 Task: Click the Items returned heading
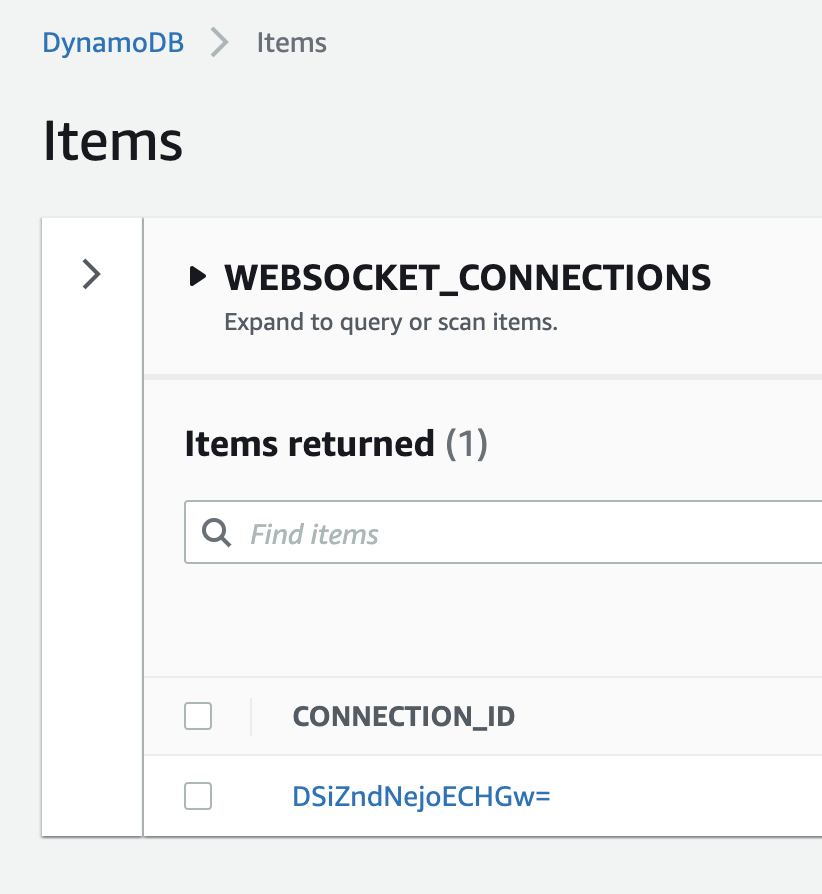click(x=310, y=444)
